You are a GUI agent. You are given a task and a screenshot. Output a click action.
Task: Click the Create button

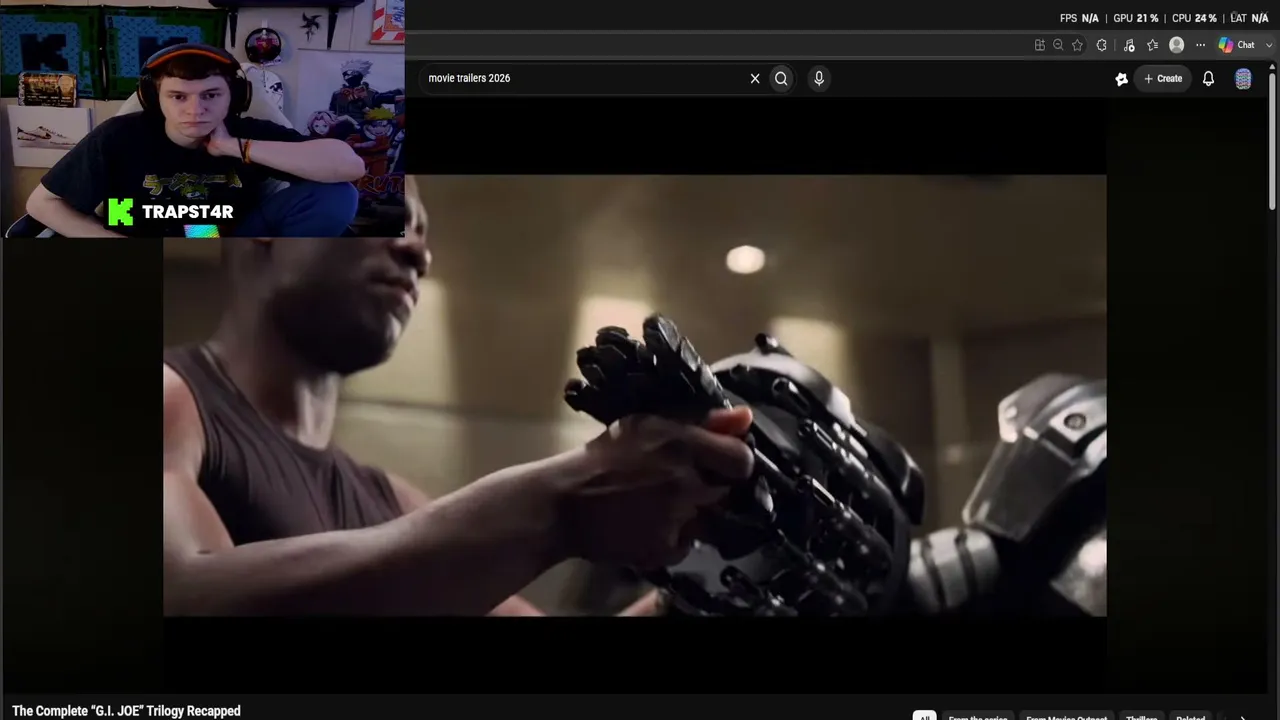1163,78
